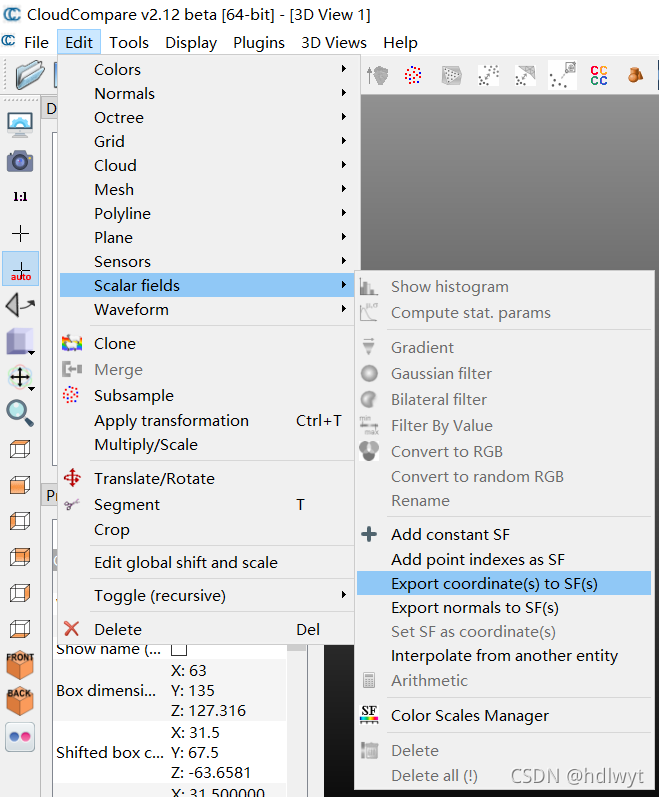Choose Delete in the Edit menu
This screenshot has width=659, height=797.
tap(206, 629)
